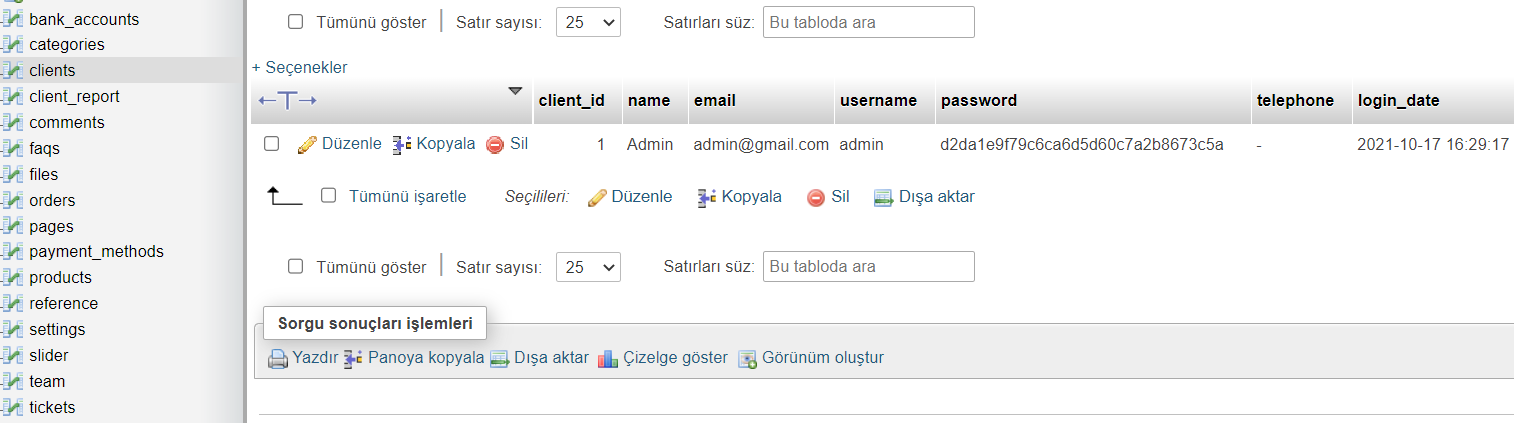Click the red Sil delete icon in row
The width and height of the screenshot is (1514, 423).
tap(494, 144)
